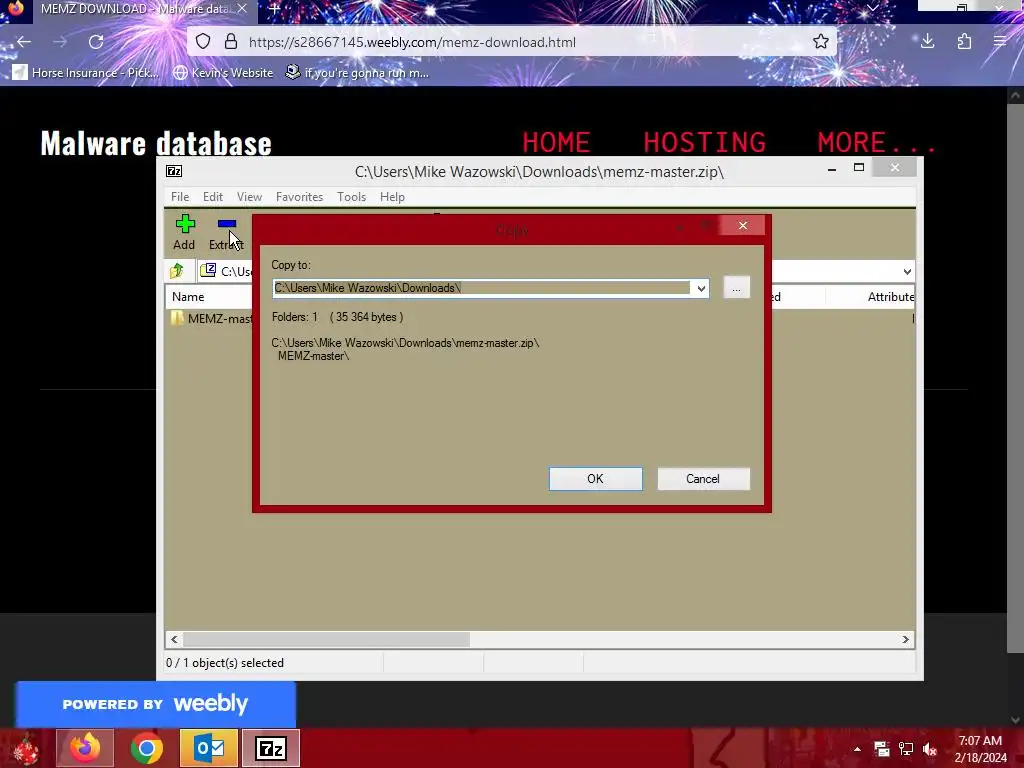1024x768 pixels.
Task: Click the Firefox forward arrow
Action: click(x=60, y=42)
